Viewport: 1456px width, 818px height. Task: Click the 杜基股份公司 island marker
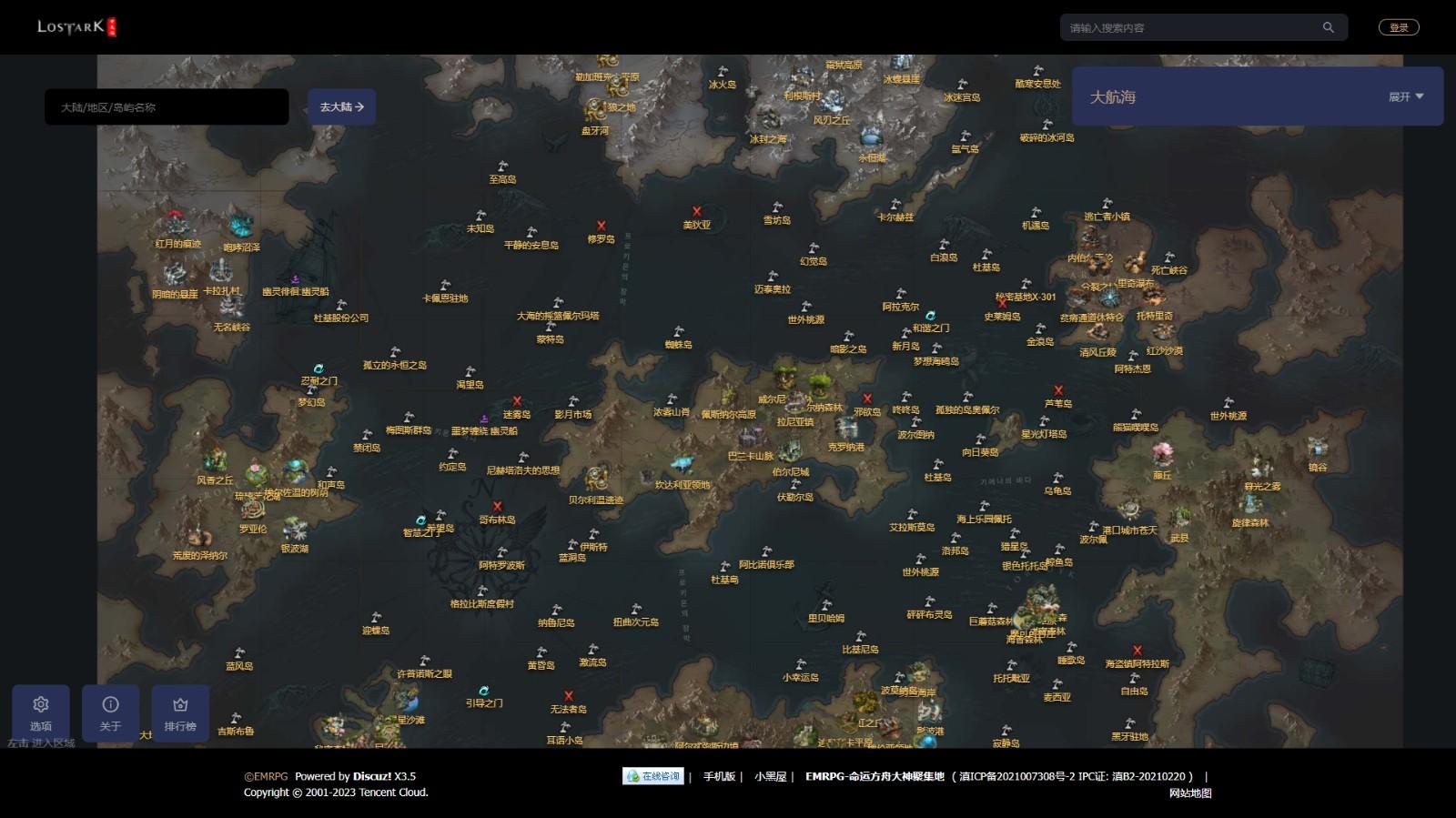click(341, 306)
